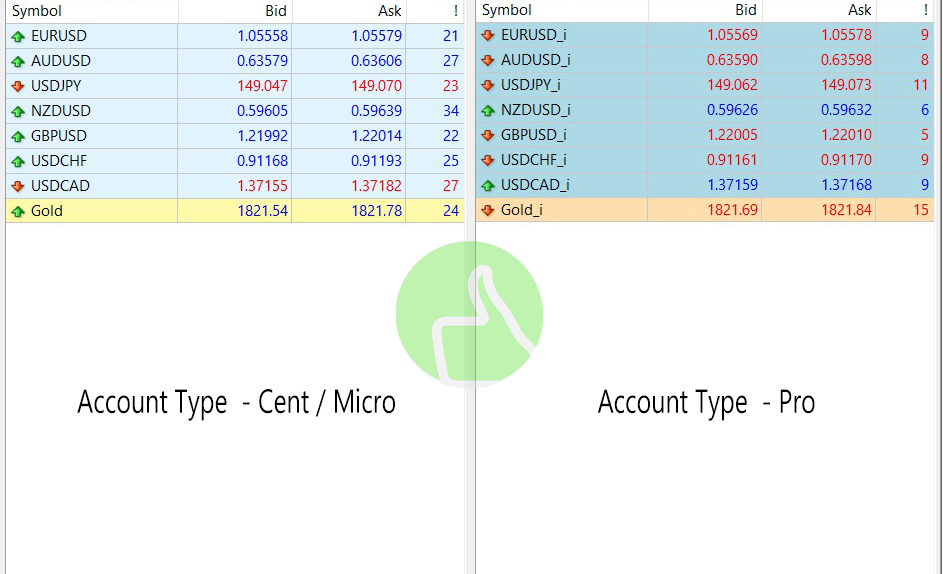Click NZDUSD bid price 0.59605
Image resolution: width=943 pixels, height=574 pixels.
coord(262,111)
